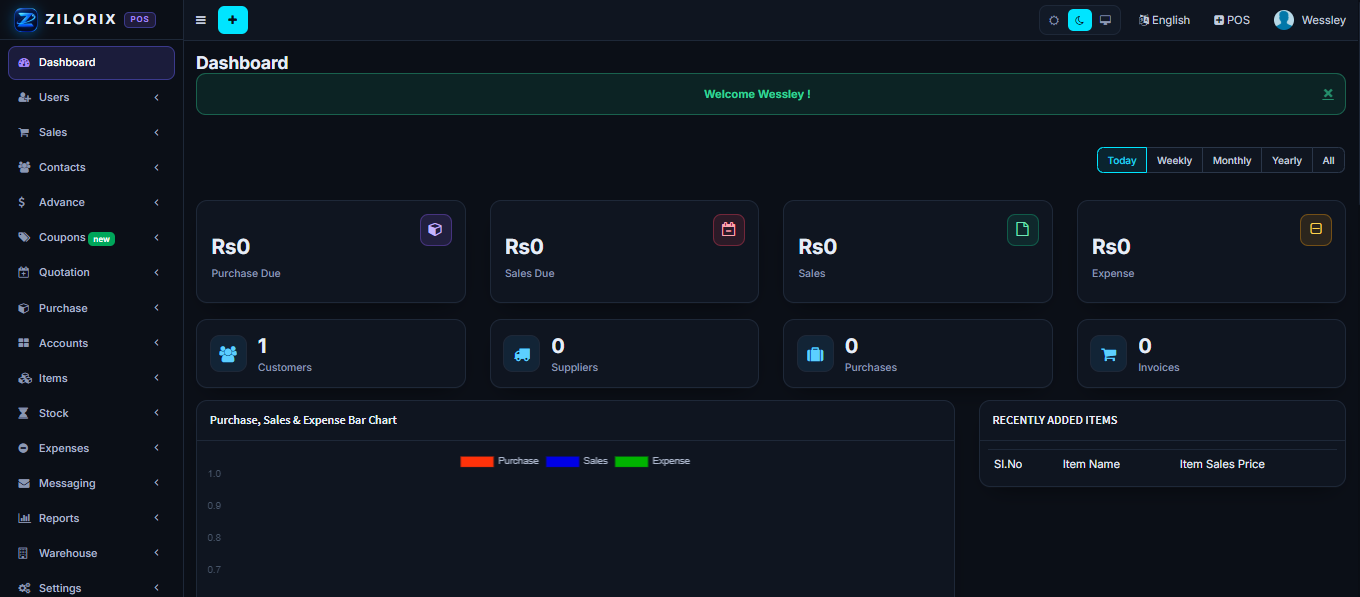
Task: Click the Zilorix logo icon
Action: tap(26, 19)
